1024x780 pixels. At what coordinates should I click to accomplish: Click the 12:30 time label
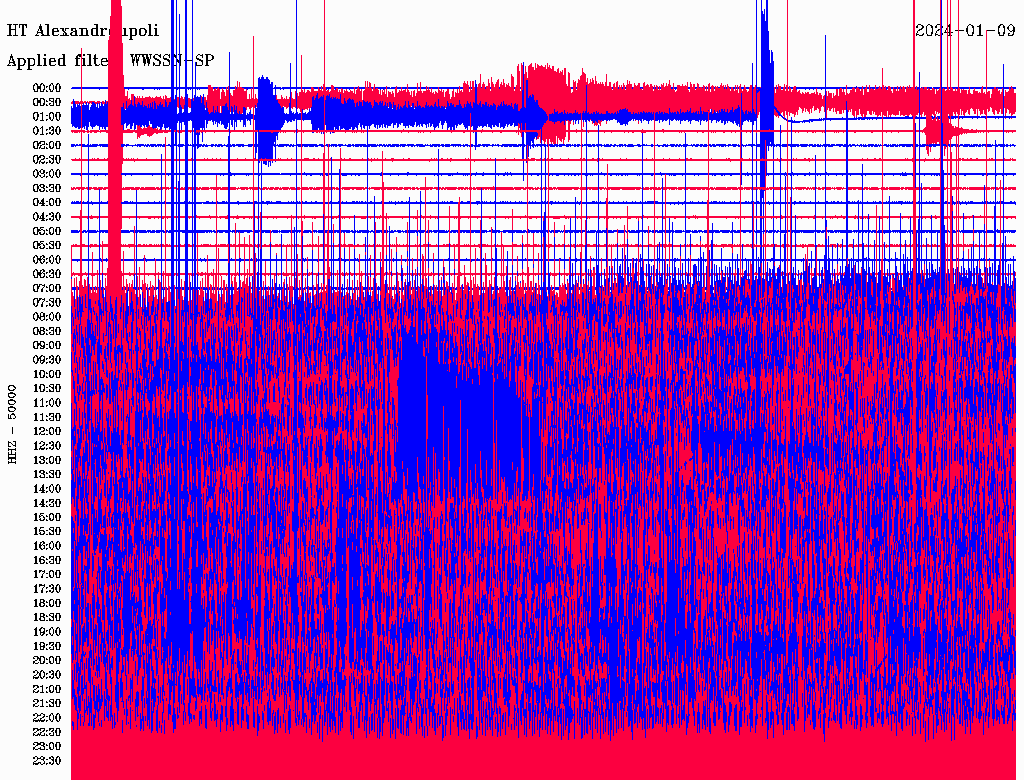pyautogui.click(x=47, y=446)
